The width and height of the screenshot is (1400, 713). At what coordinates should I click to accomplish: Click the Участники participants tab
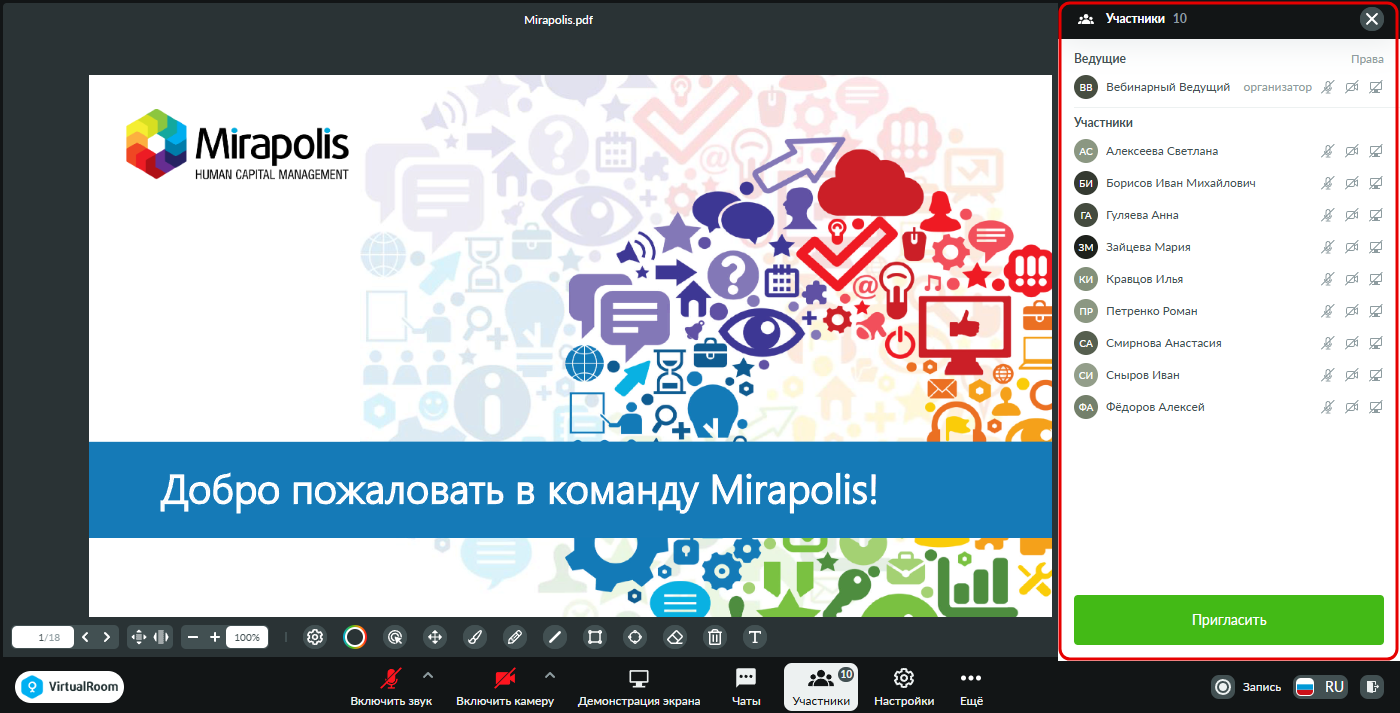(x=822, y=687)
